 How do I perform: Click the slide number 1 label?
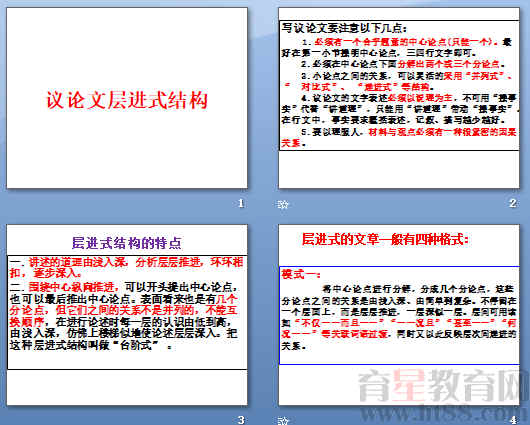coord(241,203)
